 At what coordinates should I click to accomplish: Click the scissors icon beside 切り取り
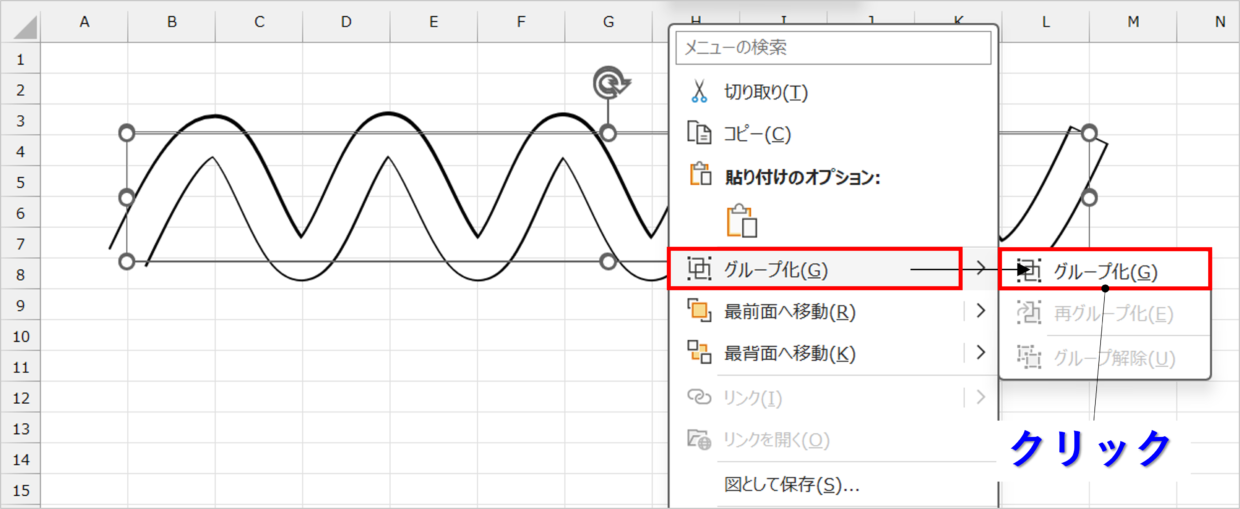698,92
